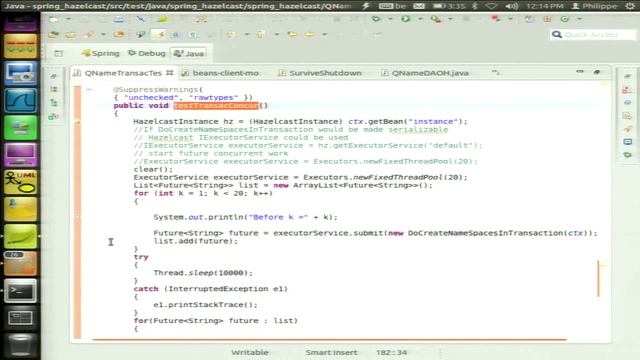Click the Debug bug icon in the toolbar
640x360 pixels.
coord(376,19)
